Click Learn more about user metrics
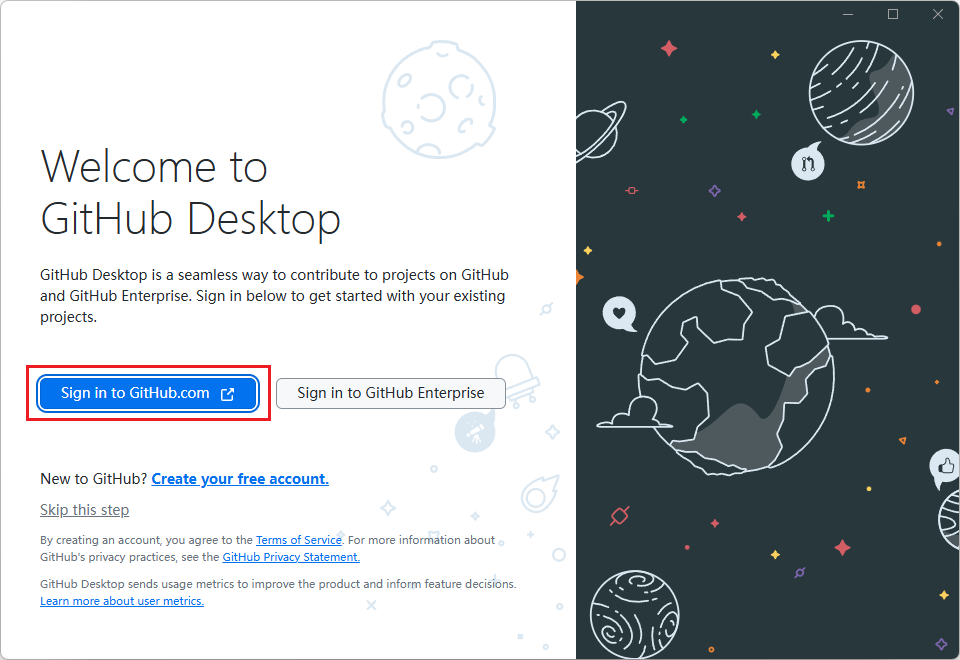 coord(121,601)
